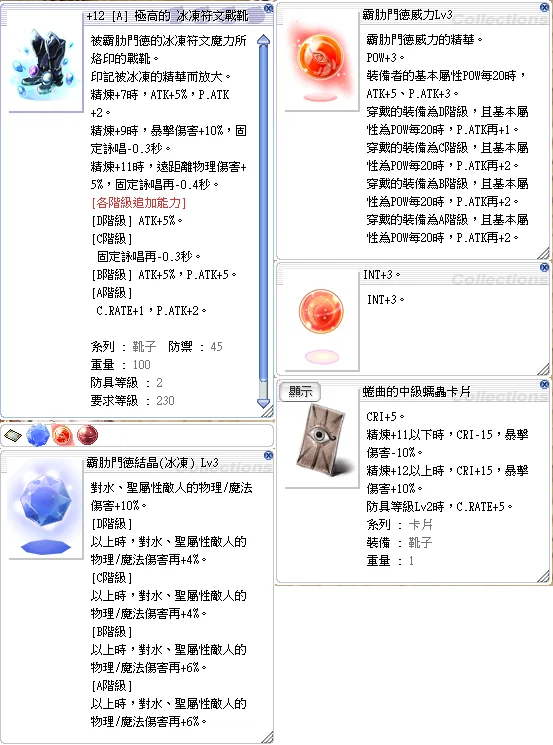Click the line C.RATE+1，P.ATK+2
Image resolution: width=553 pixels, height=745 pixels.
point(152,311)
